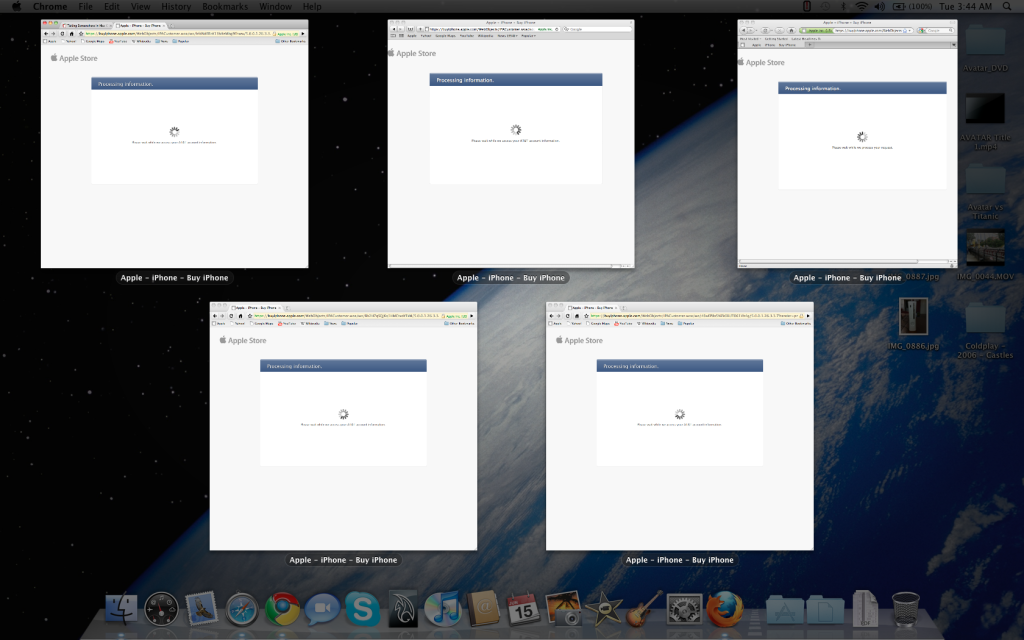This screenshot has width=1024, height=640.
Task: Click the zip archive file in the Dock
Action: [x=865, y=609]
